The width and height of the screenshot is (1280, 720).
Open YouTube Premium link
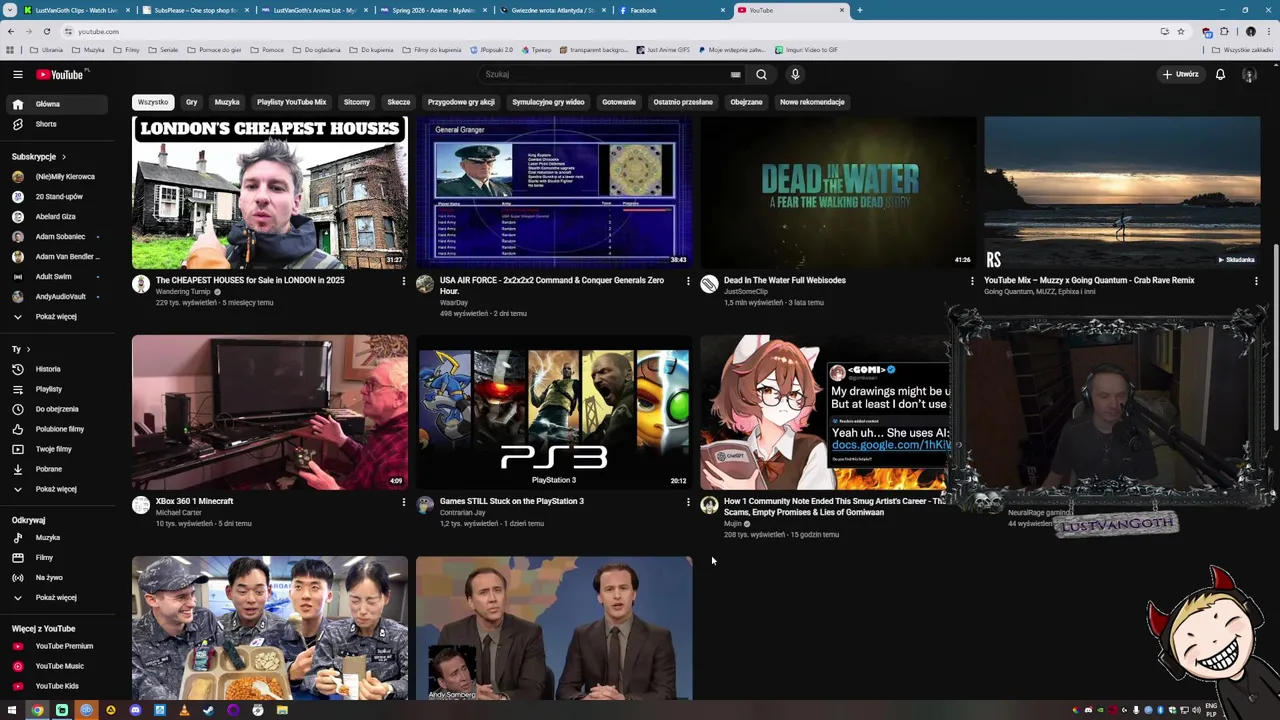58,646
